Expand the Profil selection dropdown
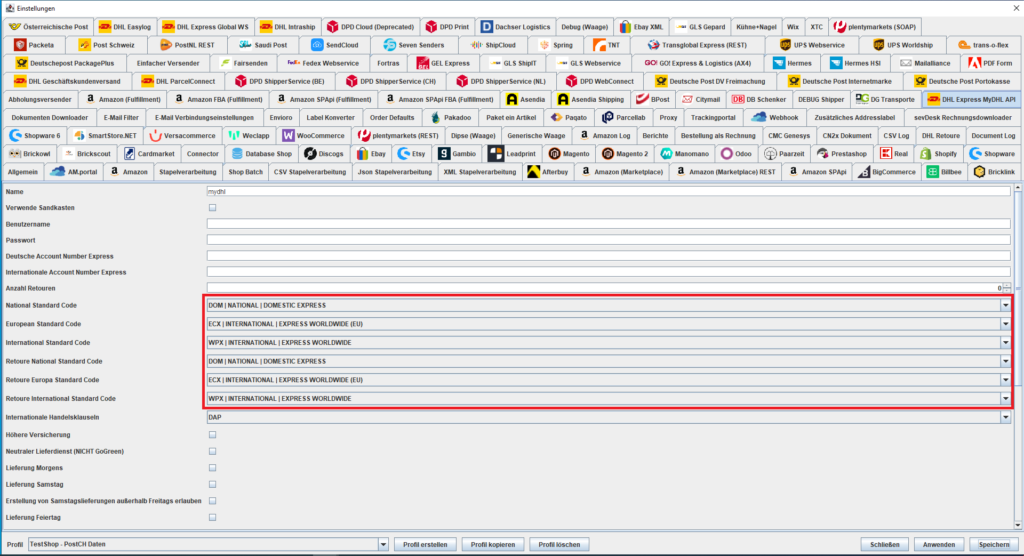The image size is (1024, 556). pos(383,544)
